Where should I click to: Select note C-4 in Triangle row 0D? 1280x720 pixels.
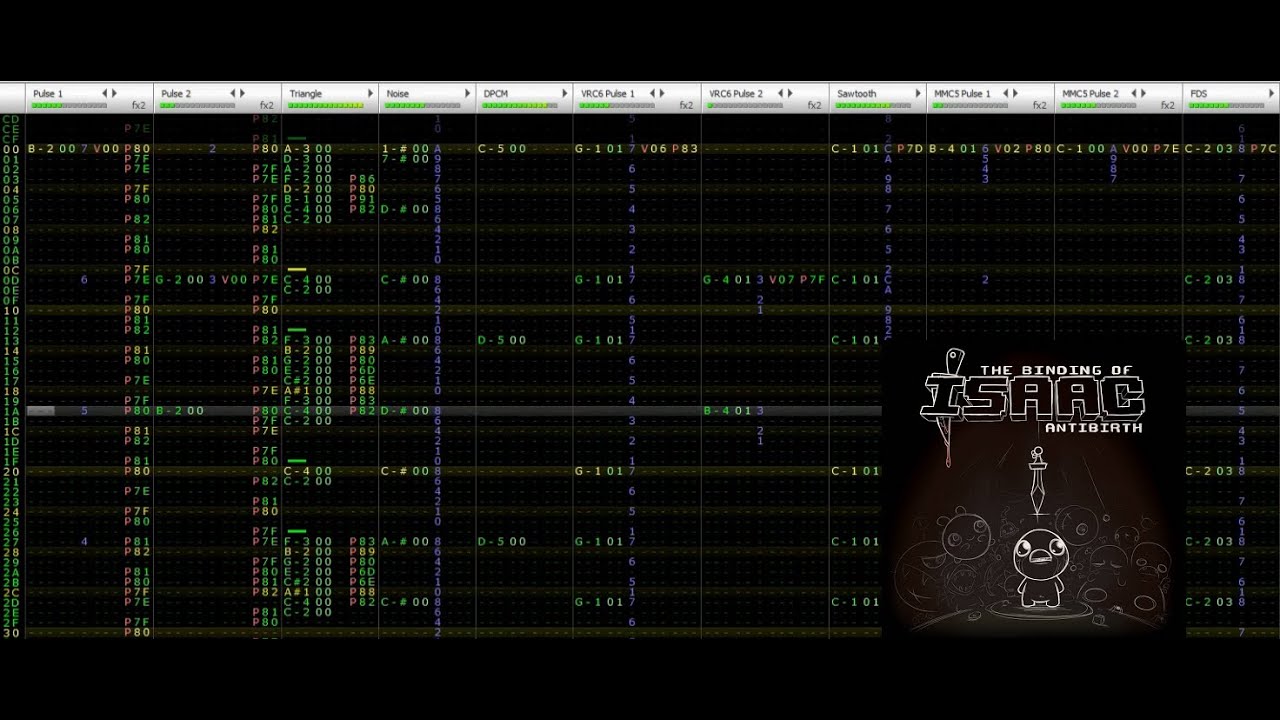coord(295,280)
